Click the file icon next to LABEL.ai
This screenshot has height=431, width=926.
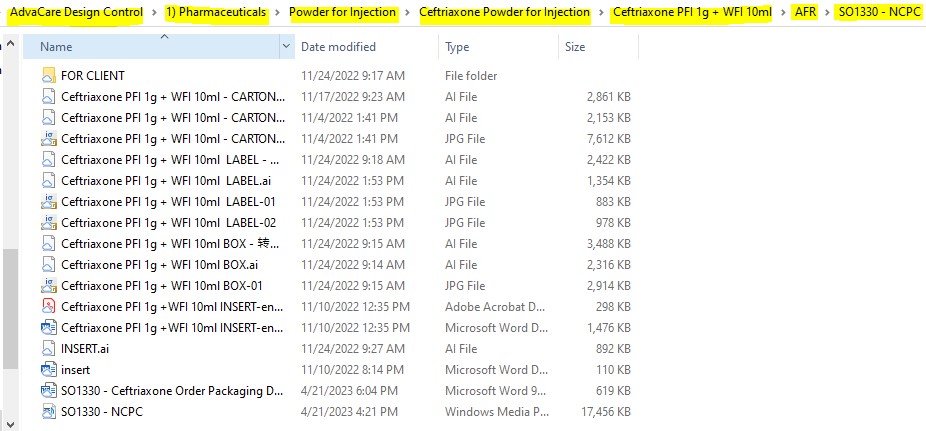48,181
